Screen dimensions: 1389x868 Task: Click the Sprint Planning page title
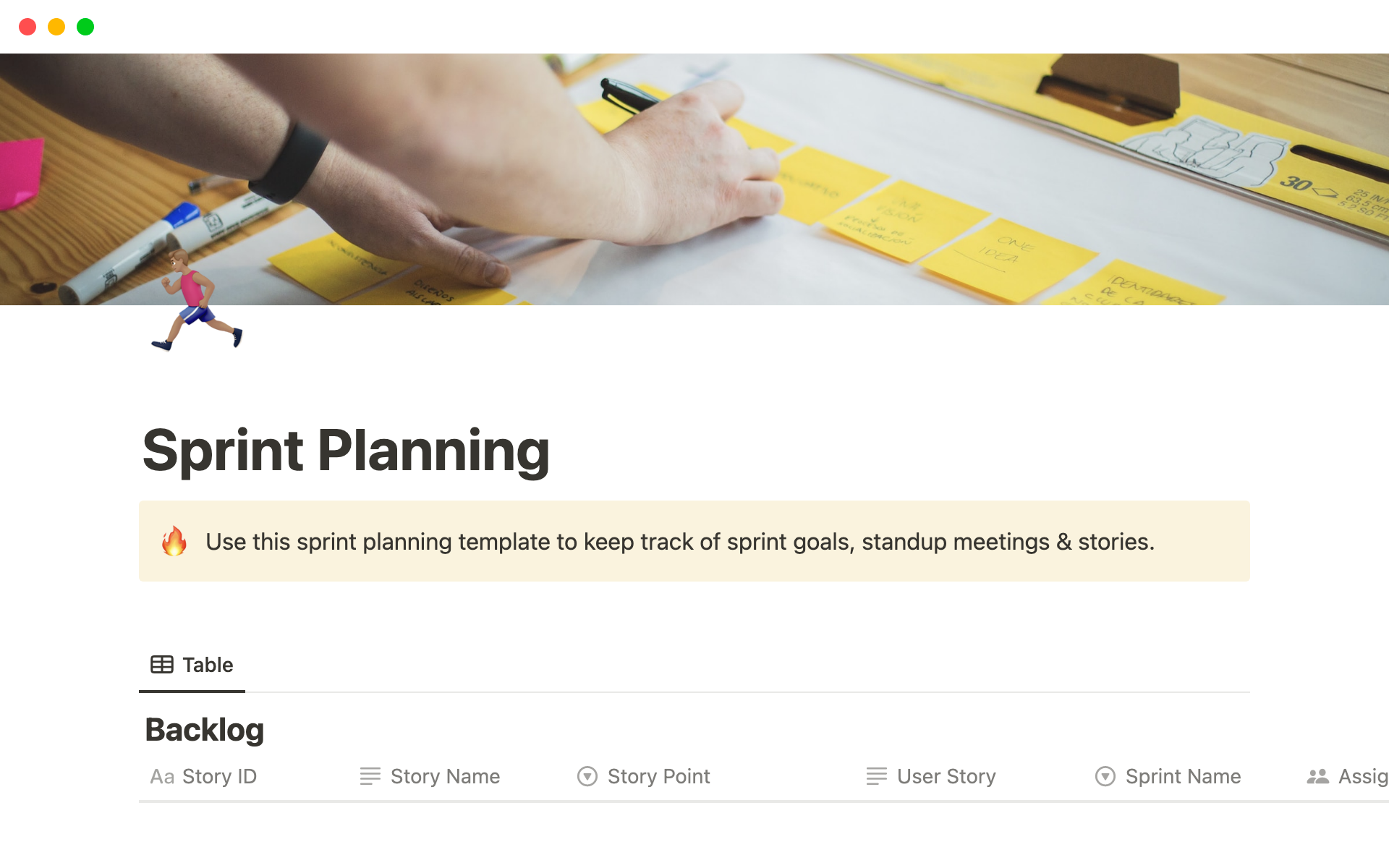[x=346, y=451]
